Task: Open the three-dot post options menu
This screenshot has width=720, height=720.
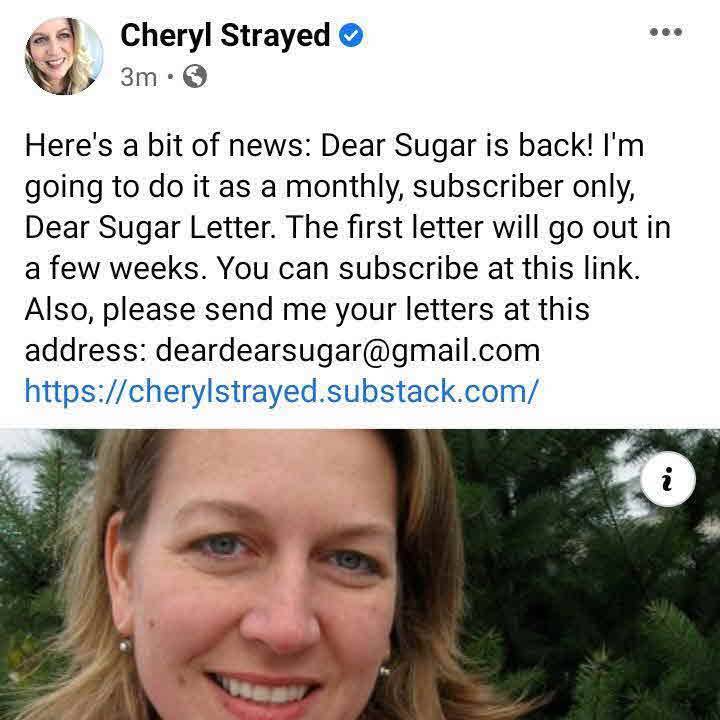Action: click(x=666, y=32)
